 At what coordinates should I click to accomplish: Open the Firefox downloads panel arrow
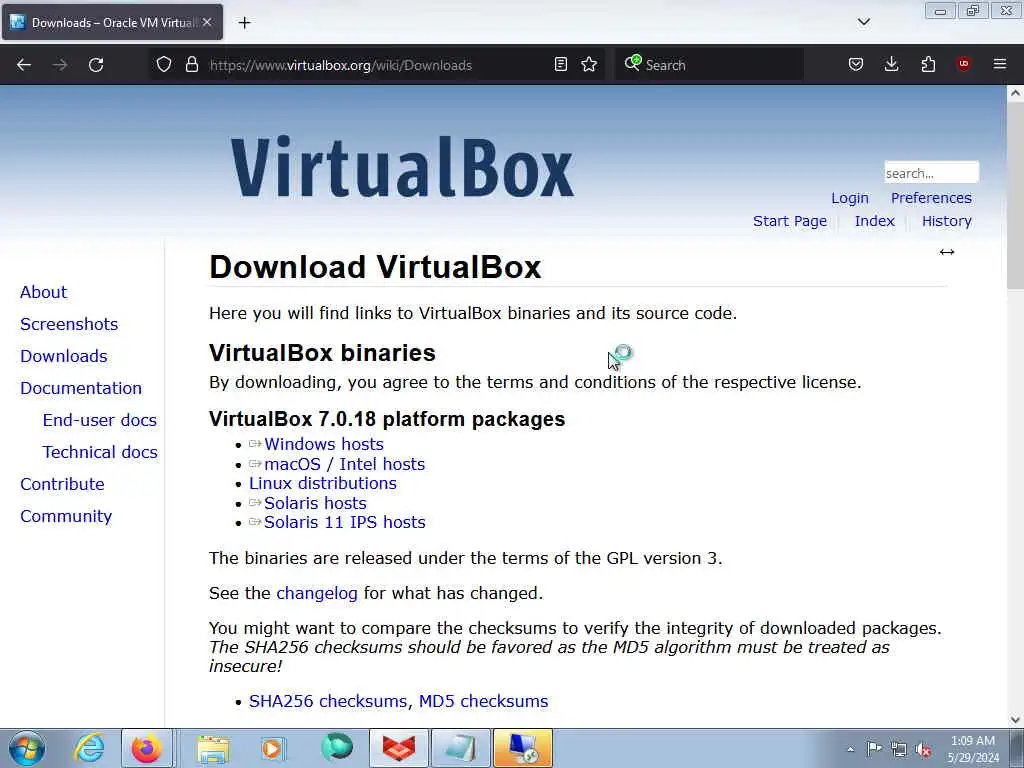891,64
